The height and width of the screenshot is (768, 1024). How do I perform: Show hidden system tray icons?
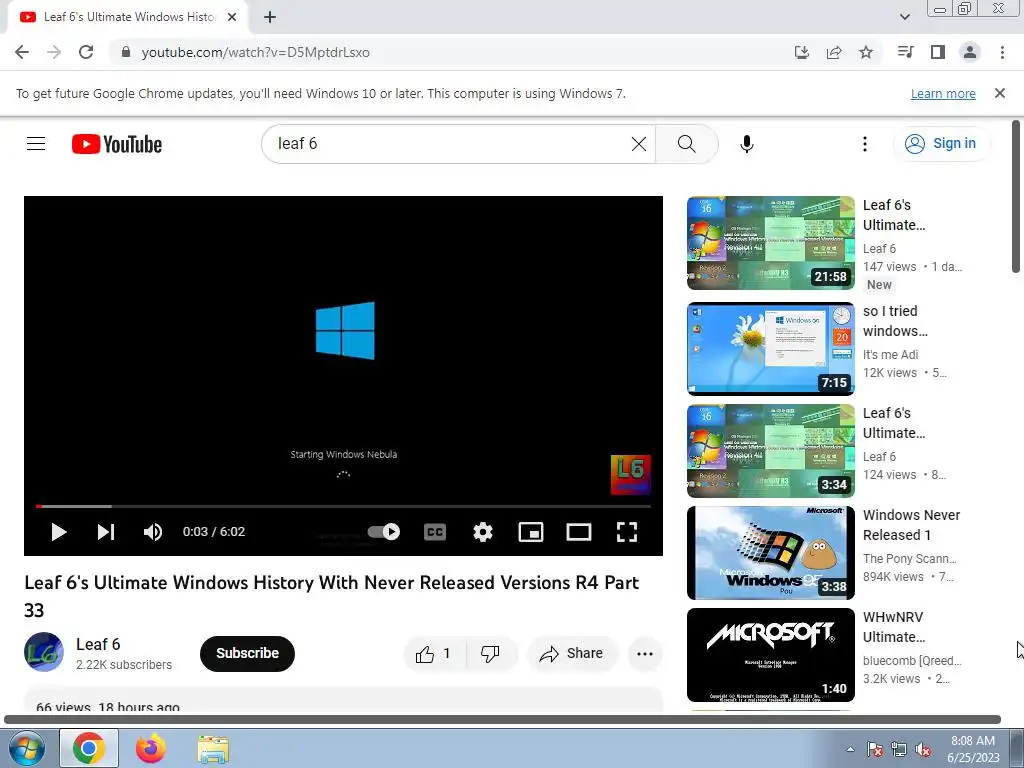point(850,749)
